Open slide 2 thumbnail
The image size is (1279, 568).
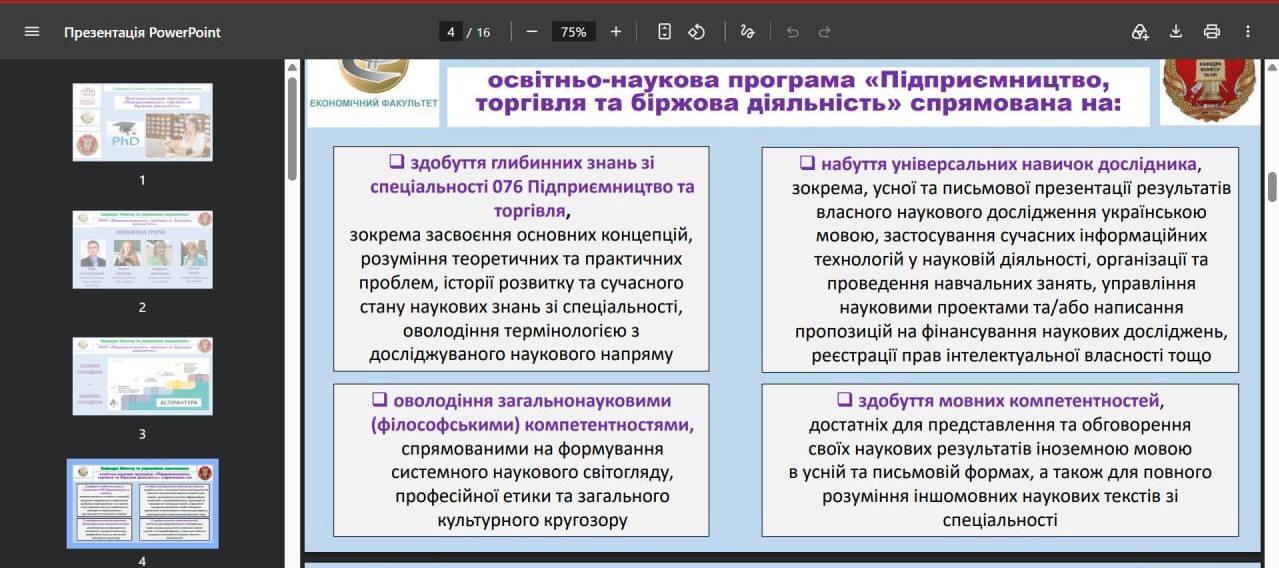pyautogui.click(x=142, y=249)
